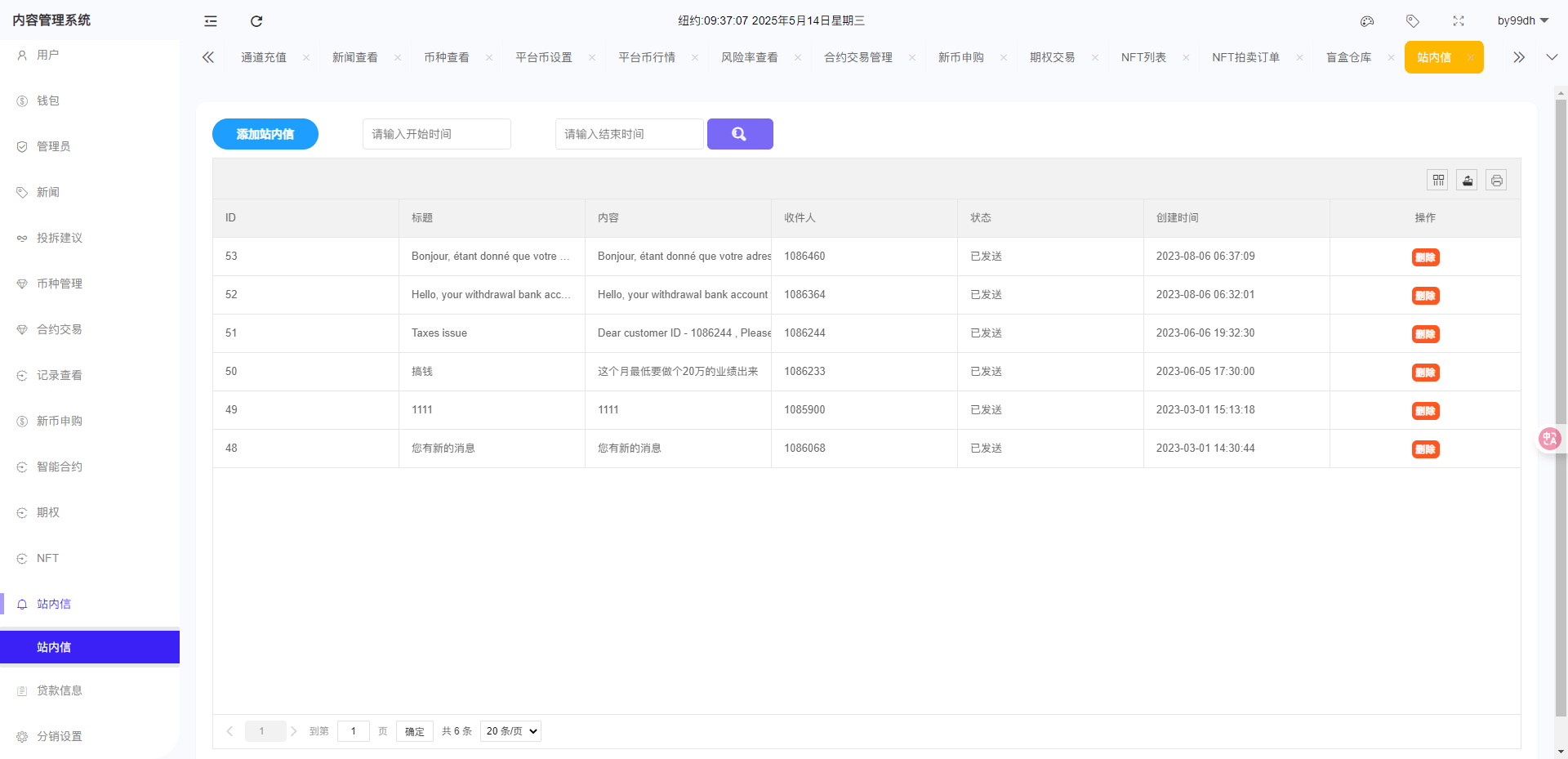The height and width of the screenshot is (759, 1568).
Task: Open the theme palette settings icon
Action: tap(1367, 21)
